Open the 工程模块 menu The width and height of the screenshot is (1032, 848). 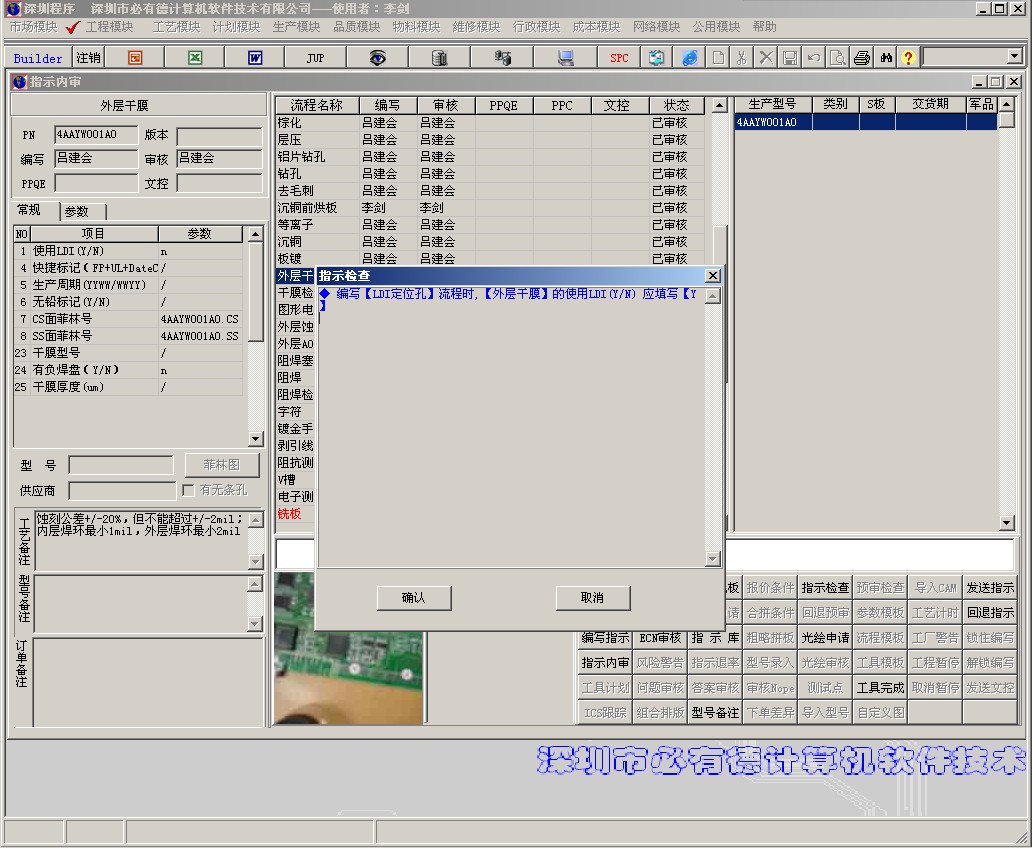point(109,27)
